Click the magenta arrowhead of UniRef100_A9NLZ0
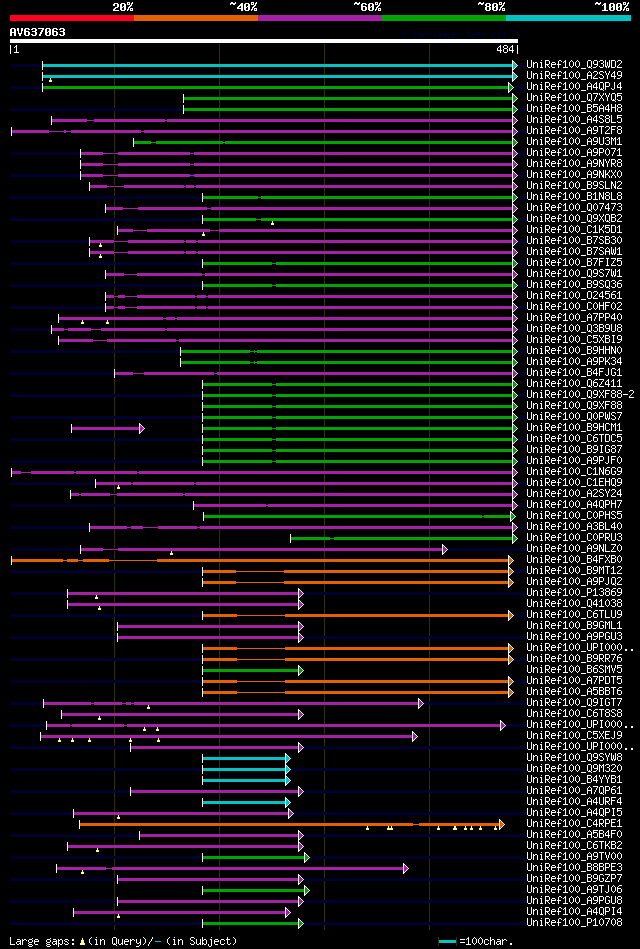The height and width of the screenshot is (949, 640). [445, 550]
